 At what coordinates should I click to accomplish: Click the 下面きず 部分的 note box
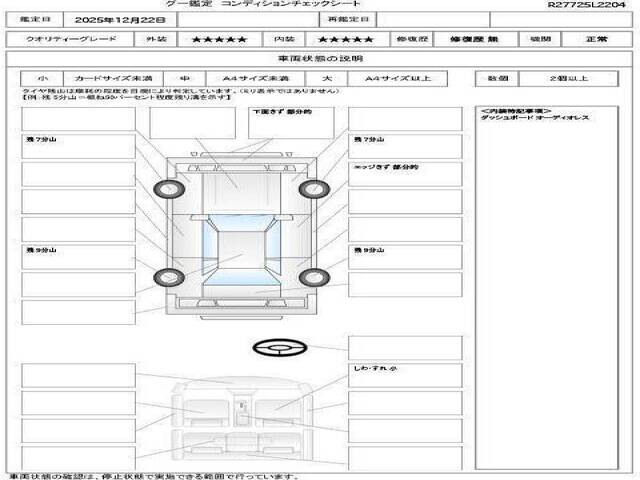tap(292, 122)
